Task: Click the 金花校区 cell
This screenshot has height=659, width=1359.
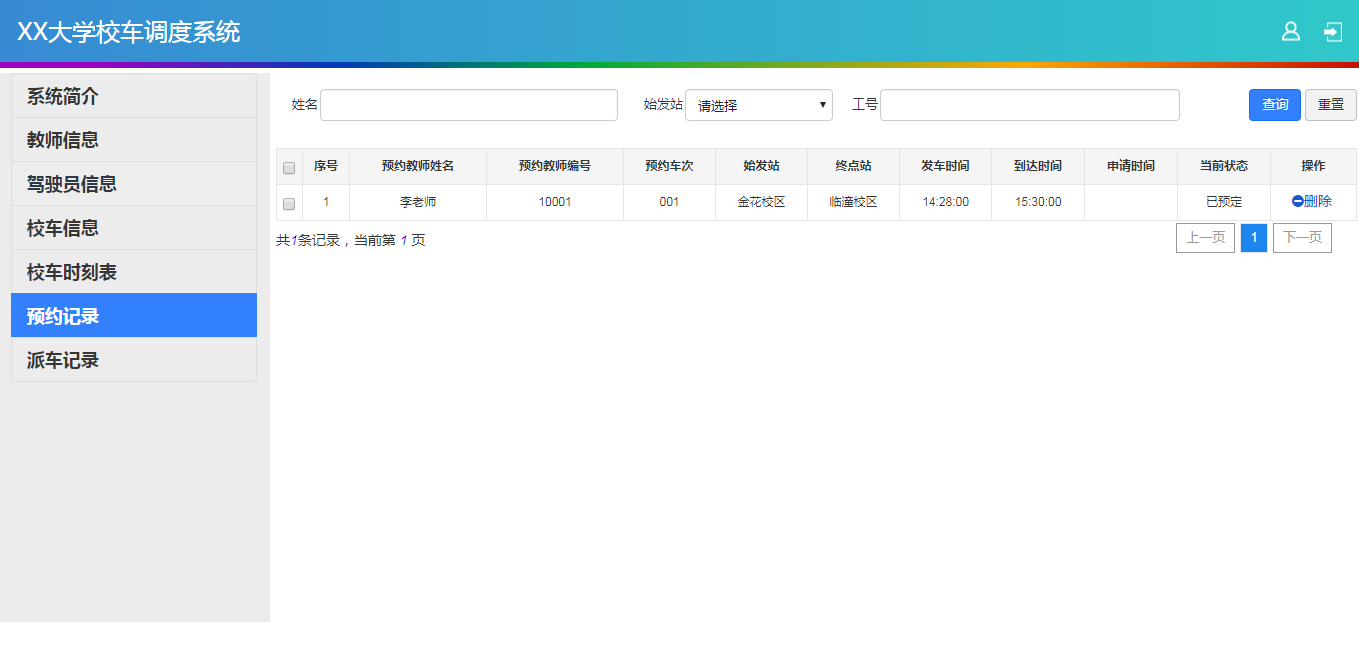Action: pyautogui.click(x=761, y=202)
